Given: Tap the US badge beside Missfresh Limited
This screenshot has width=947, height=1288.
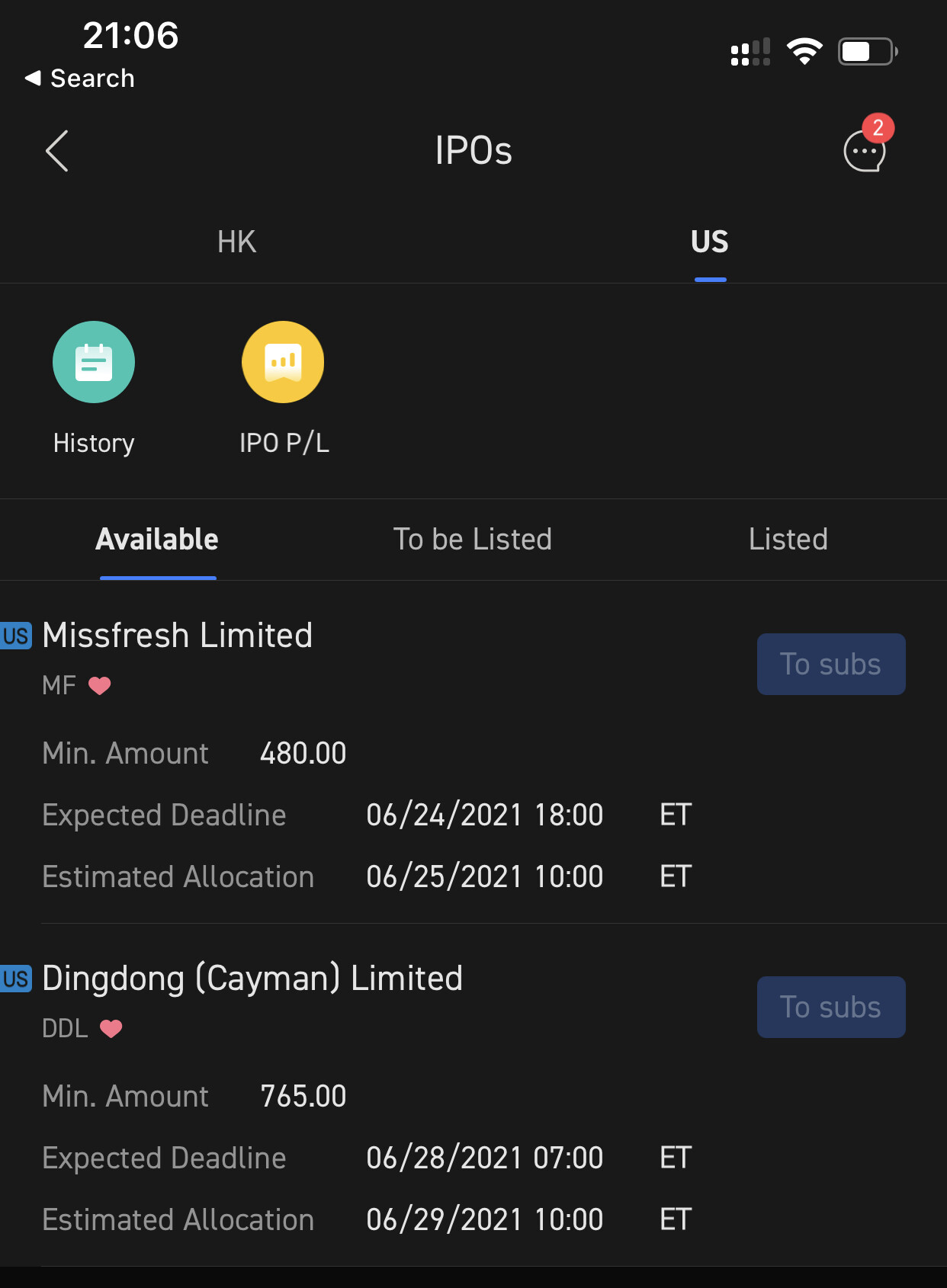Looking at the screenshot, I should (x=16, y=636).
